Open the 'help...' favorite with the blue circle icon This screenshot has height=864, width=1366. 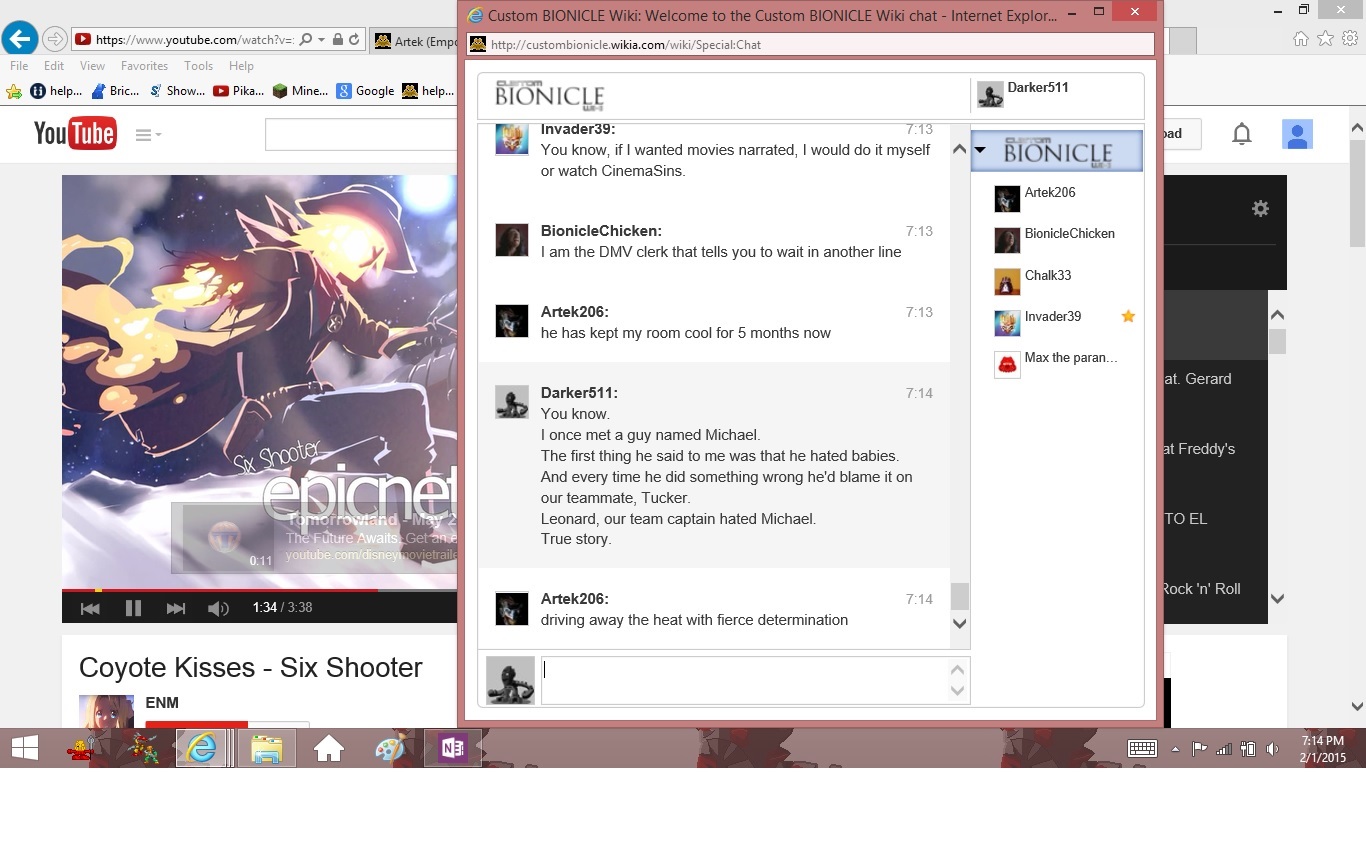click(56, 91)
